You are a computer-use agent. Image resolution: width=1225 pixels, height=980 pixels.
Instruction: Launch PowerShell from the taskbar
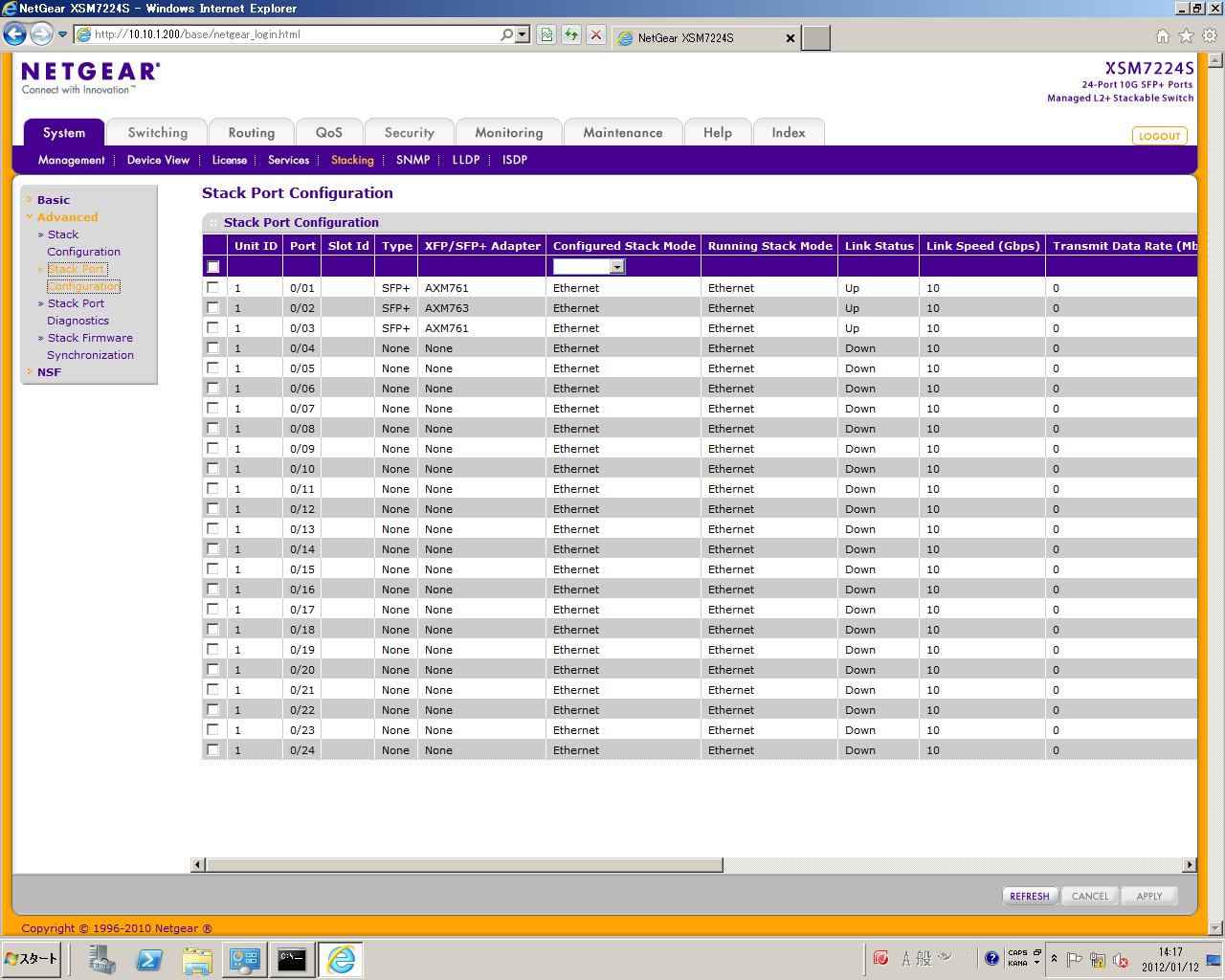click(149, 959)
